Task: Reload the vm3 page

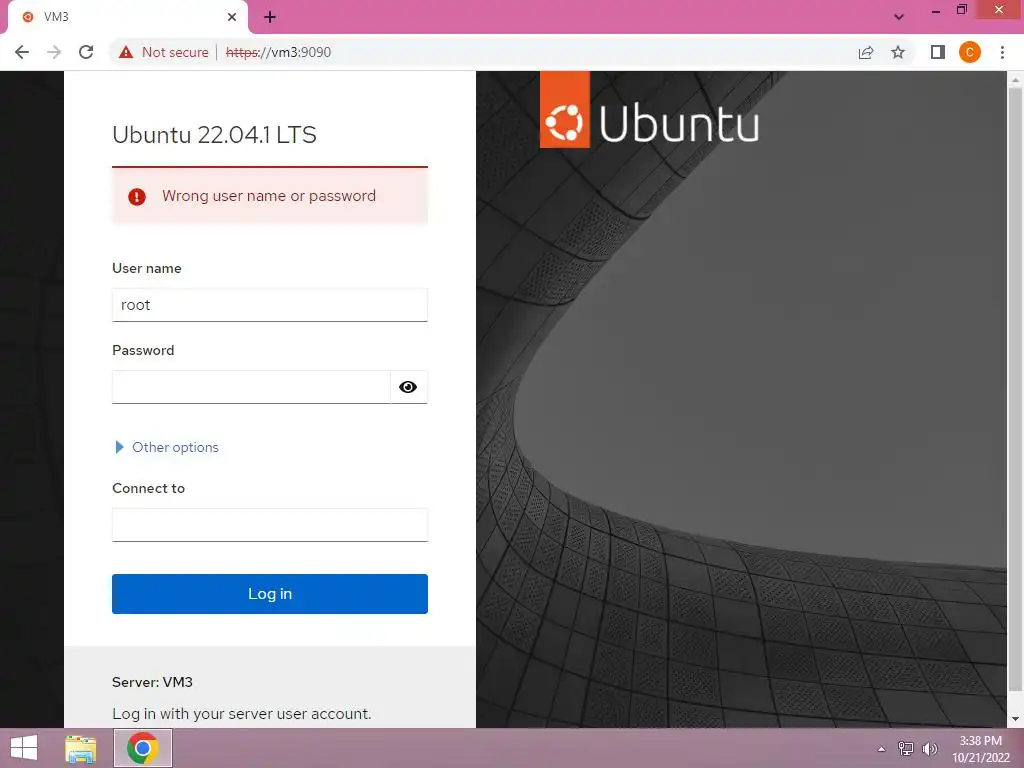Action: [x=86, y=52]
